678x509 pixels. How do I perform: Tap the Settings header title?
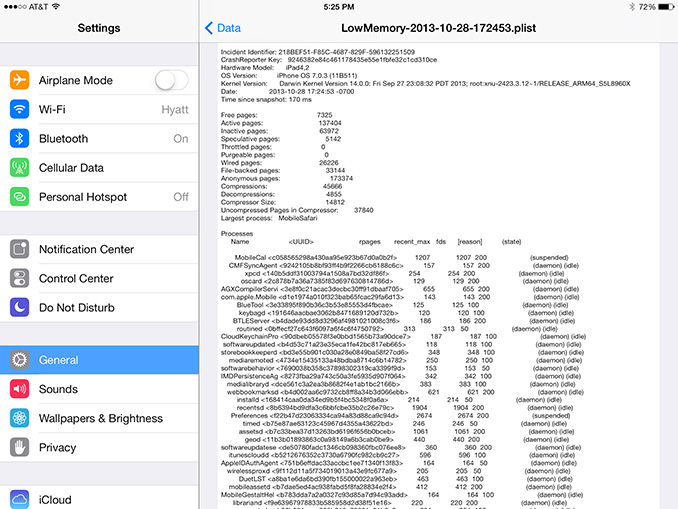(x=99, y=28)
